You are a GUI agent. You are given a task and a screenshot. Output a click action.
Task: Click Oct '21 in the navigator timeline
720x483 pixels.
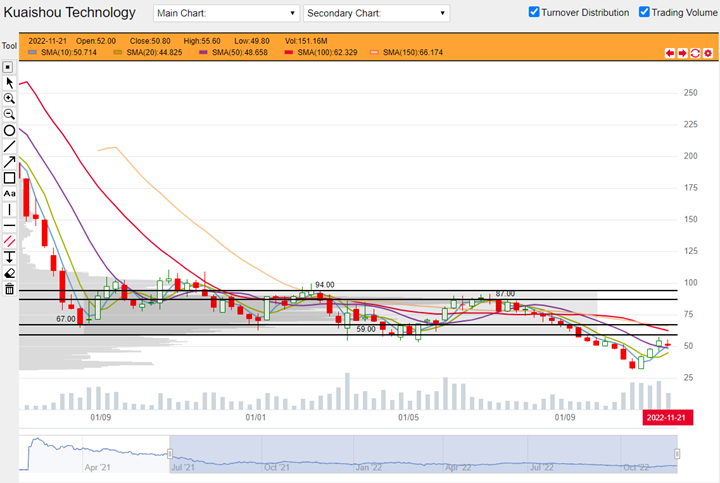277,467
